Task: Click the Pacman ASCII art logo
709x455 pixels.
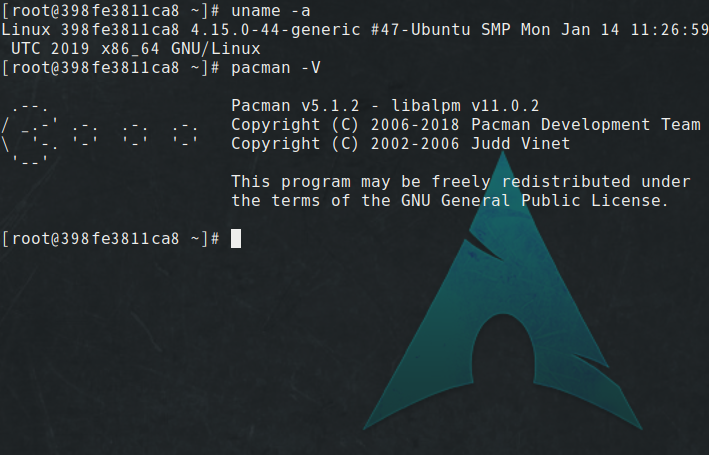Action: coord(99,134)
